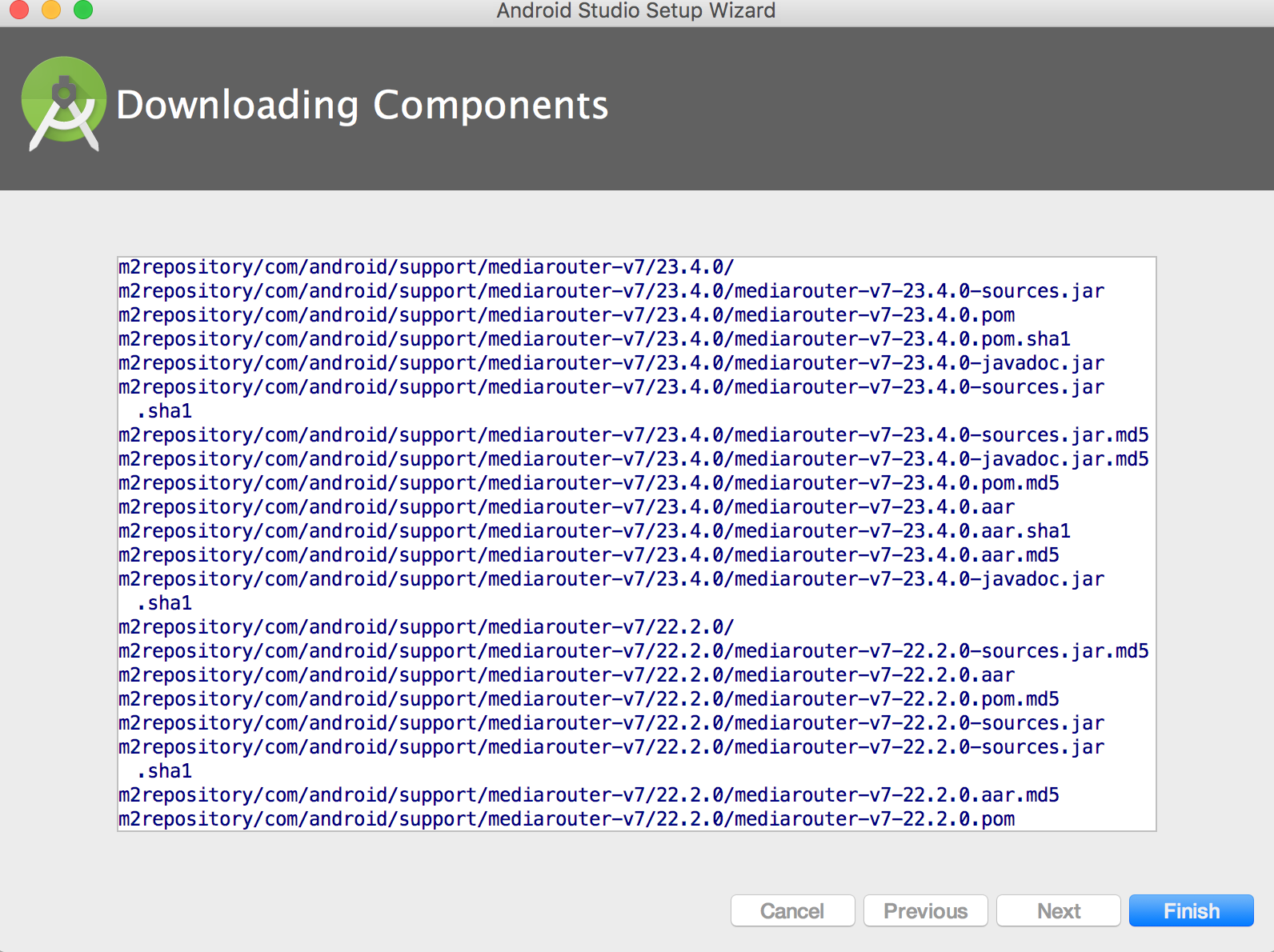Screen dimensions: 1274x952
Task: Maximize the Setup Wizard window
Action: (83, 10)
